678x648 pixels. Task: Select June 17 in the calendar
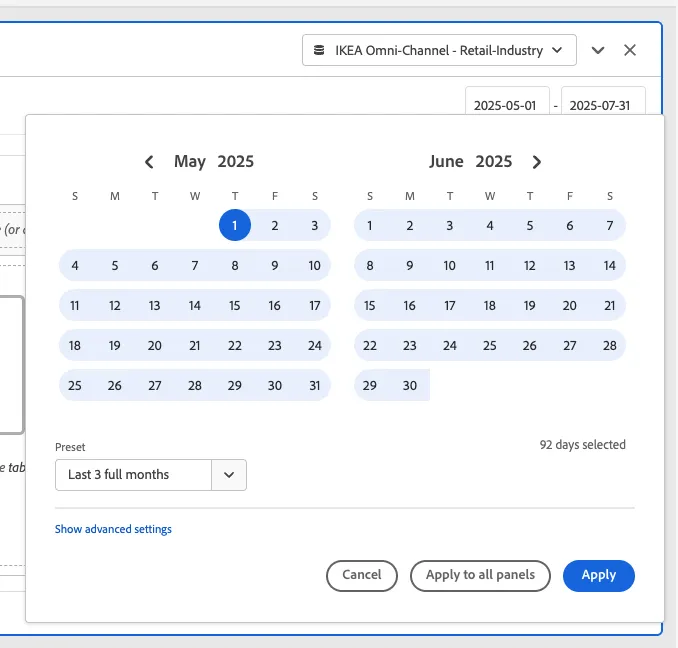coord(450,305)
